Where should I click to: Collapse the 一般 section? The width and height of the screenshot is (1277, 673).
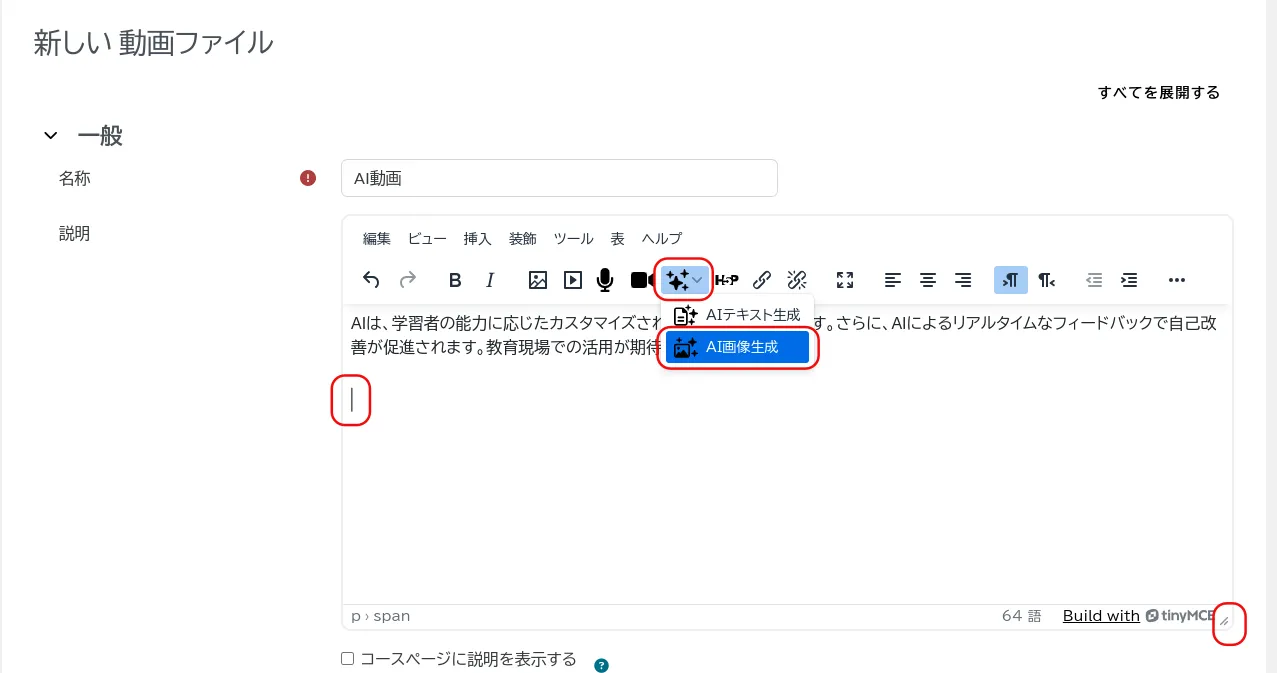[51, 136]
